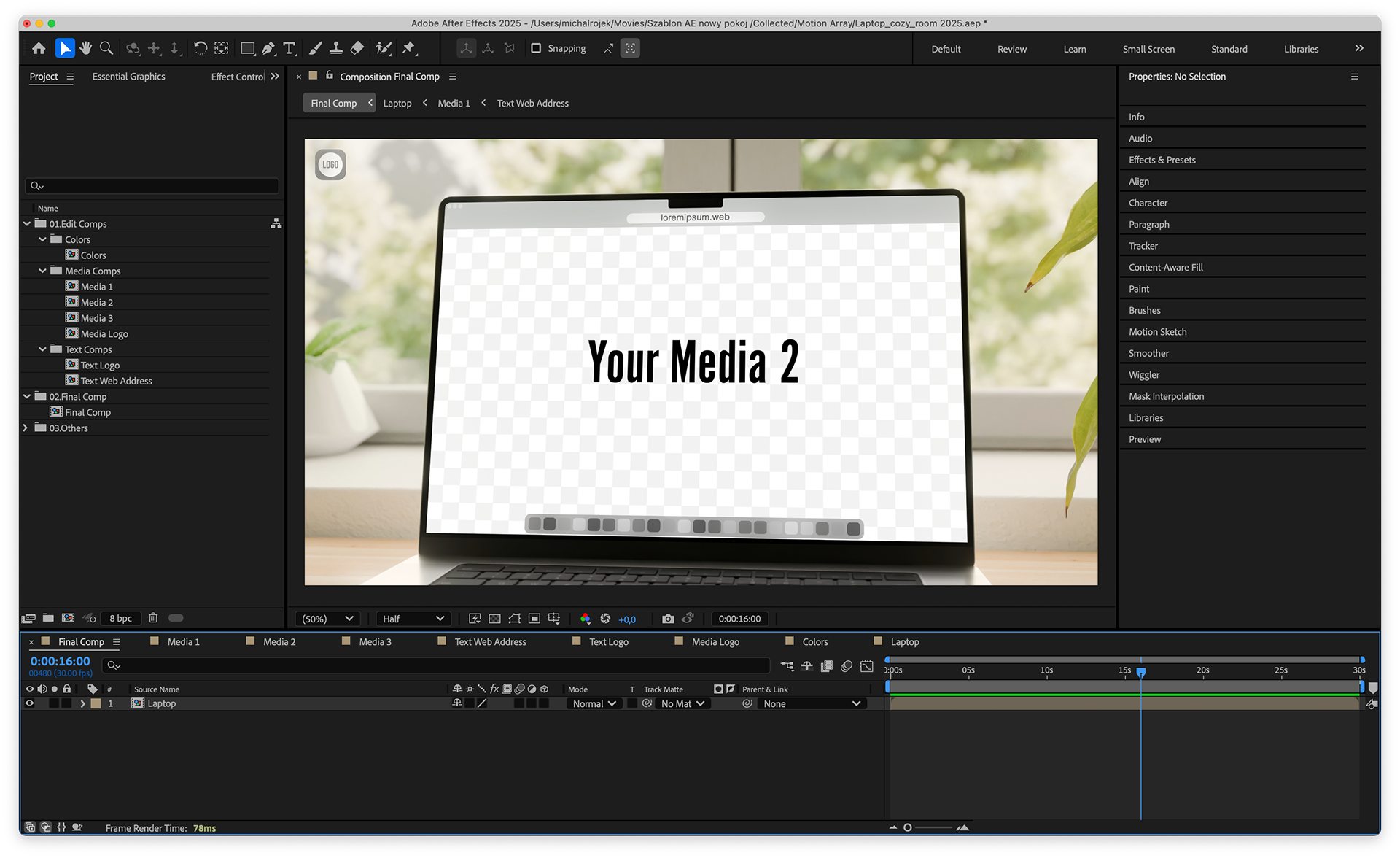
Task: Expand the 03.Others folder
Action: (x=26, y=428)
